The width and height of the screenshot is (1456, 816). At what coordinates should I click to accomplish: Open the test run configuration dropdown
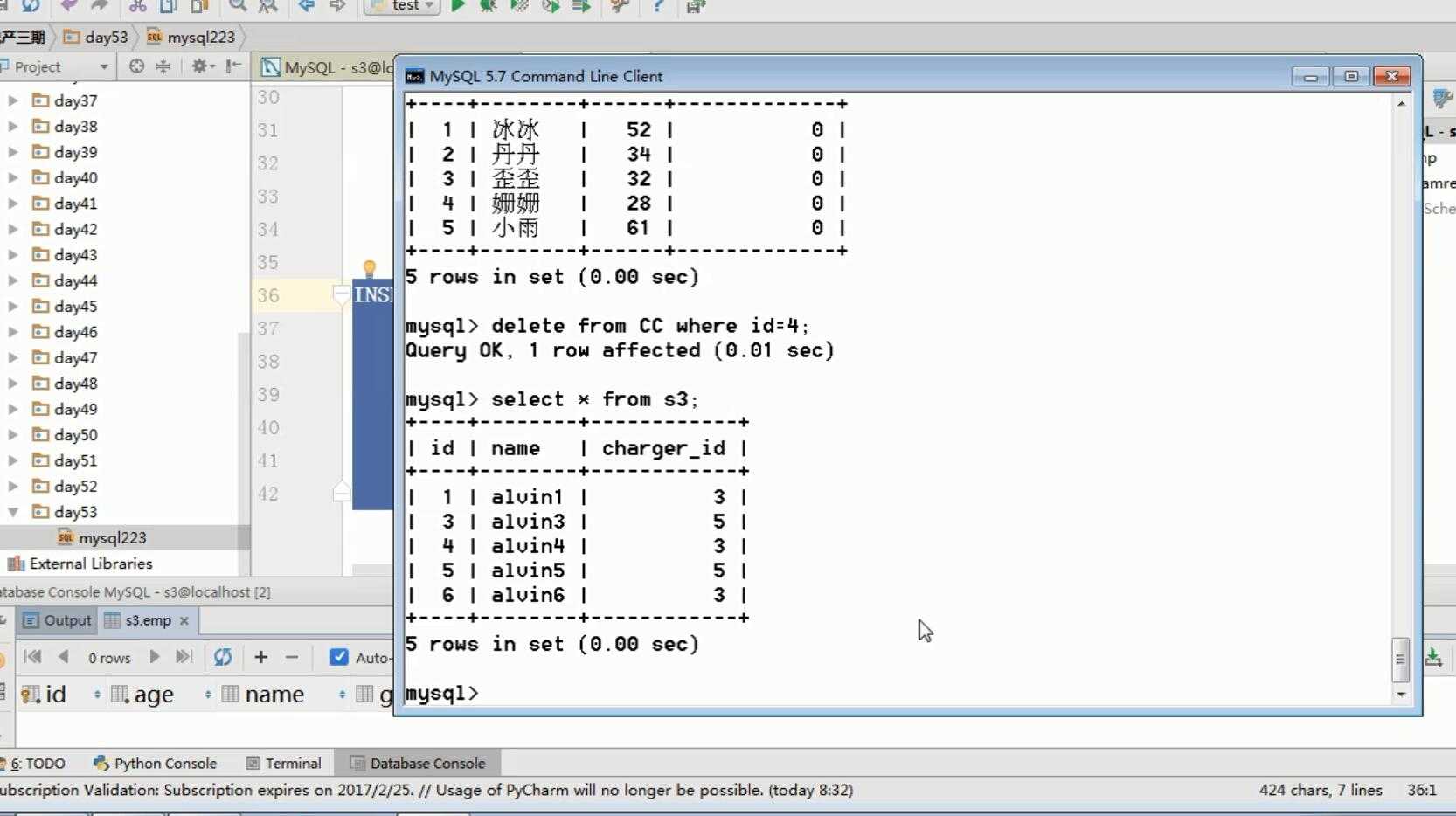(x=402, y=6)
